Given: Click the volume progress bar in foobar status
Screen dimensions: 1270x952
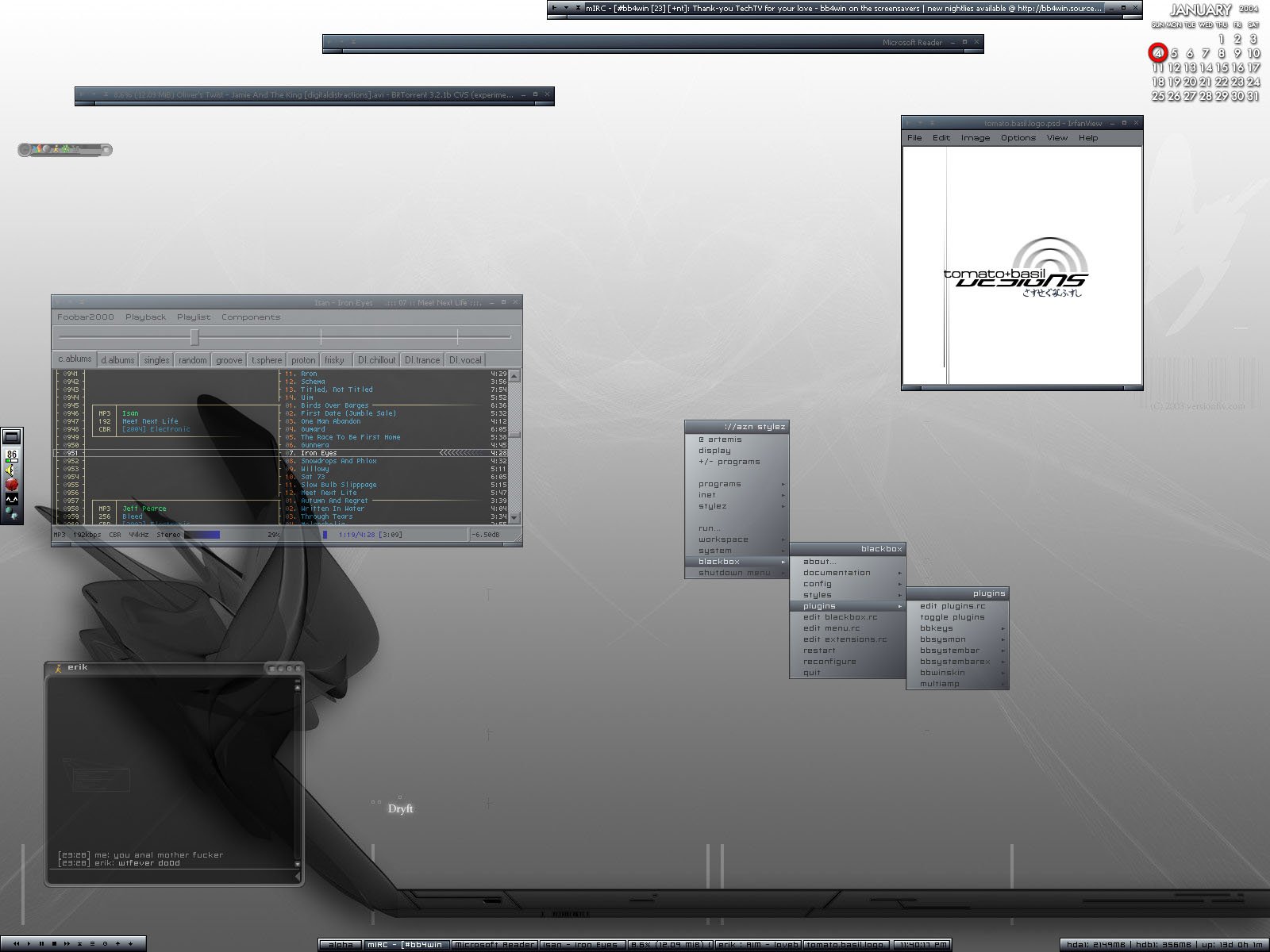Looking at the screenshot, I should [202, 535].
